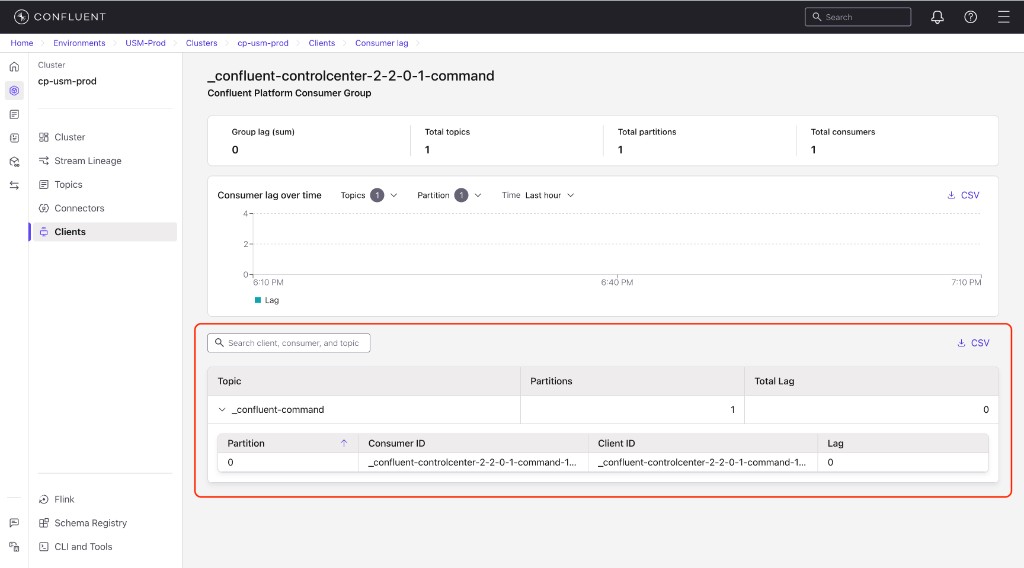Image resolution: width=1024 pixels, height=568 pixels.
Task: Open the Topics filter dropdown
Action: click(x=369, y=195)
